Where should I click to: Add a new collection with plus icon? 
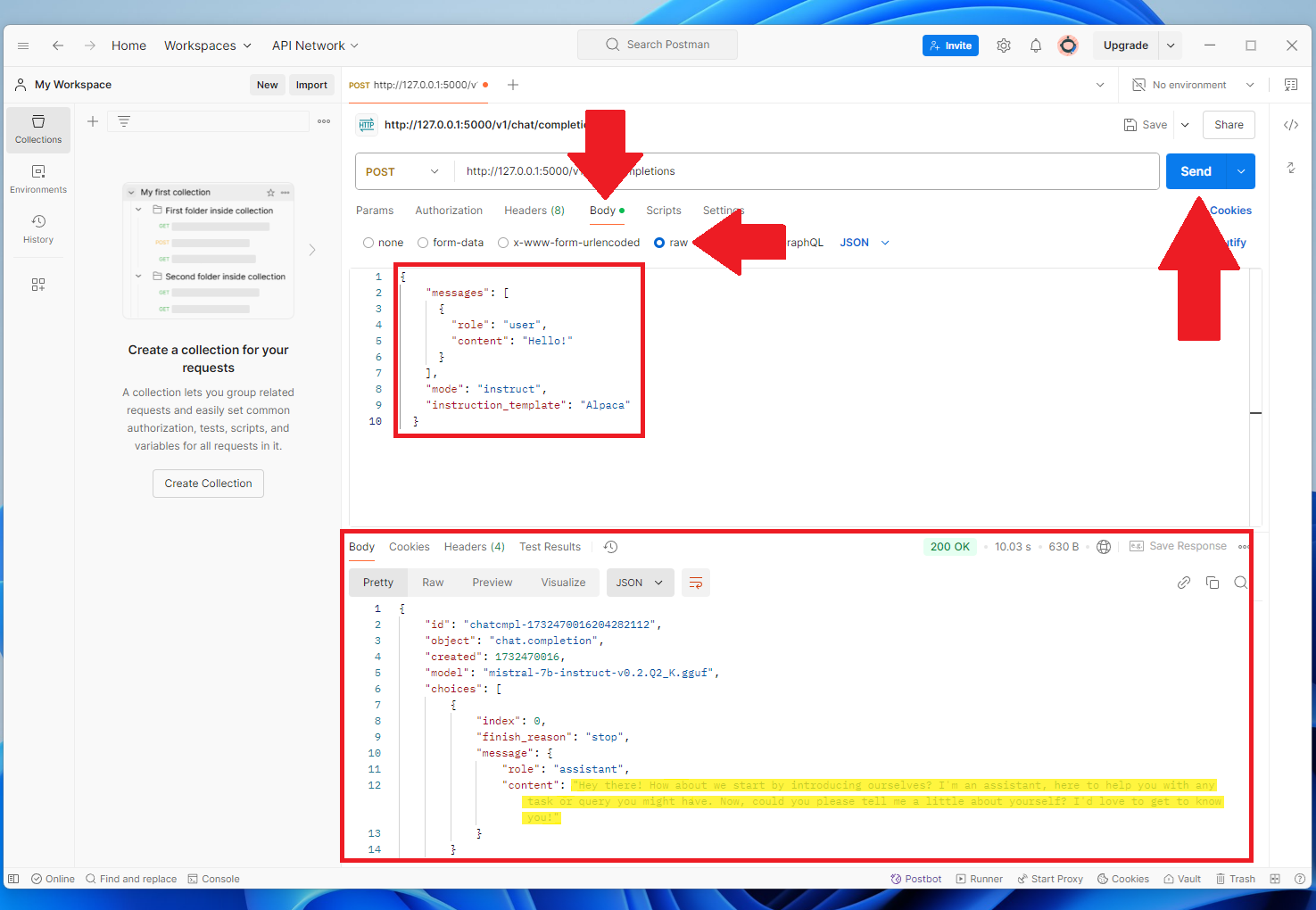[x=93, y=121]
